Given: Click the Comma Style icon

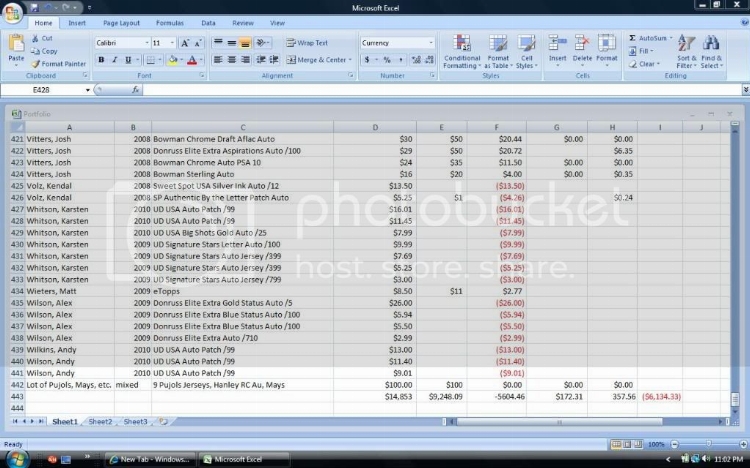Looking at the screenshot, I should pyautogui.click(x=400, y=60).
